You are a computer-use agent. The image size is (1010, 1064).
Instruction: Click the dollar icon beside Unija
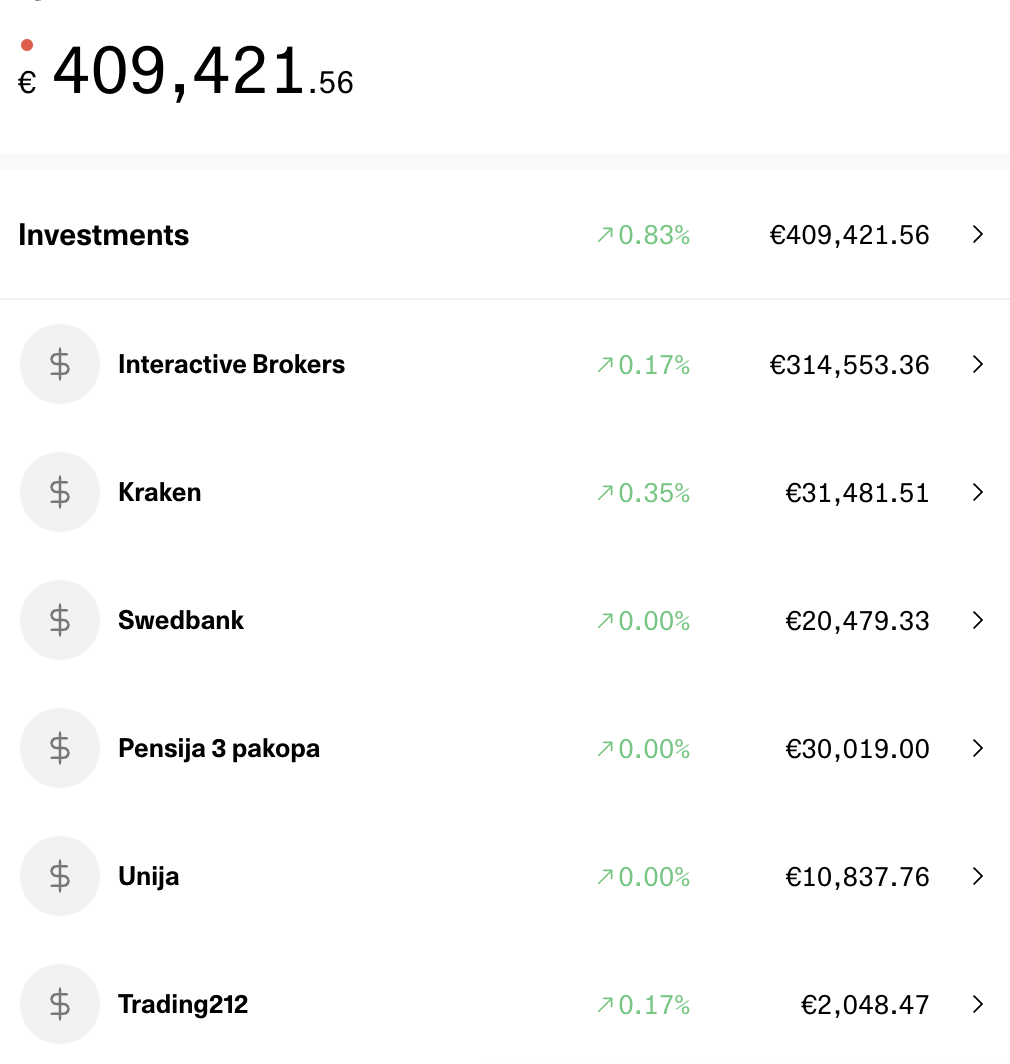click(x=60, y=876)
